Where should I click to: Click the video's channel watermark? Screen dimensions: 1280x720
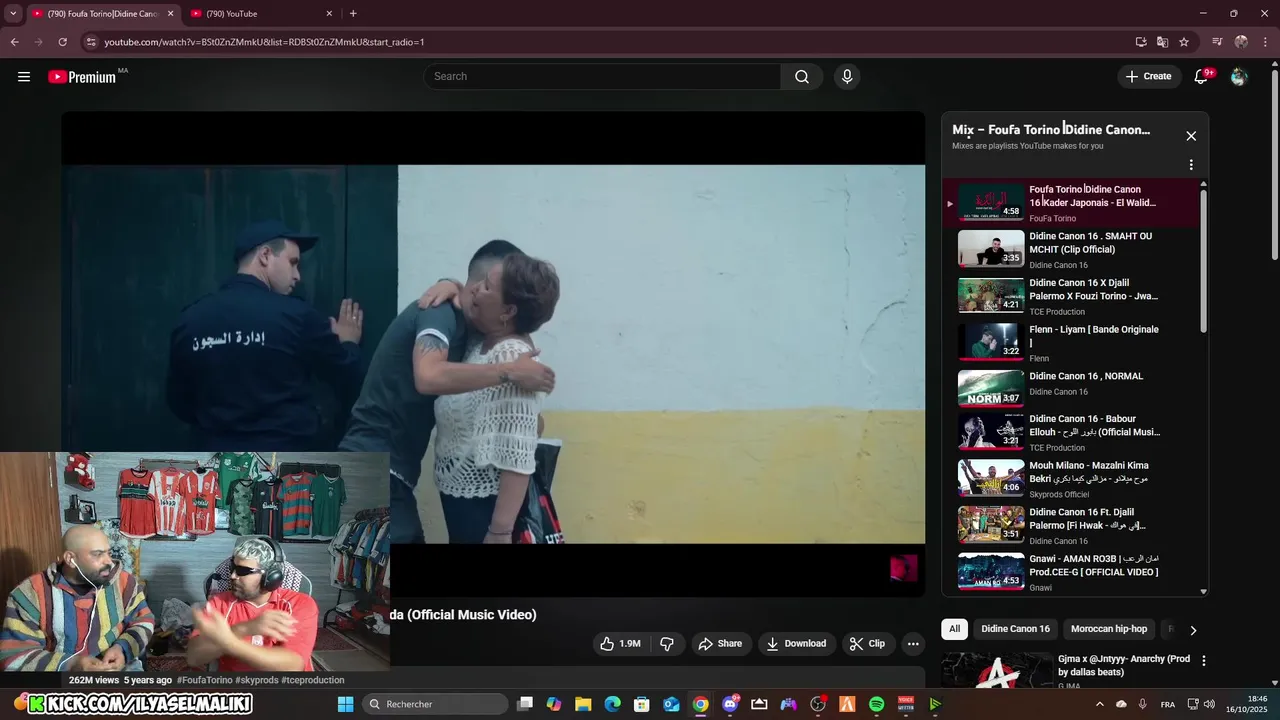point(904,568)
